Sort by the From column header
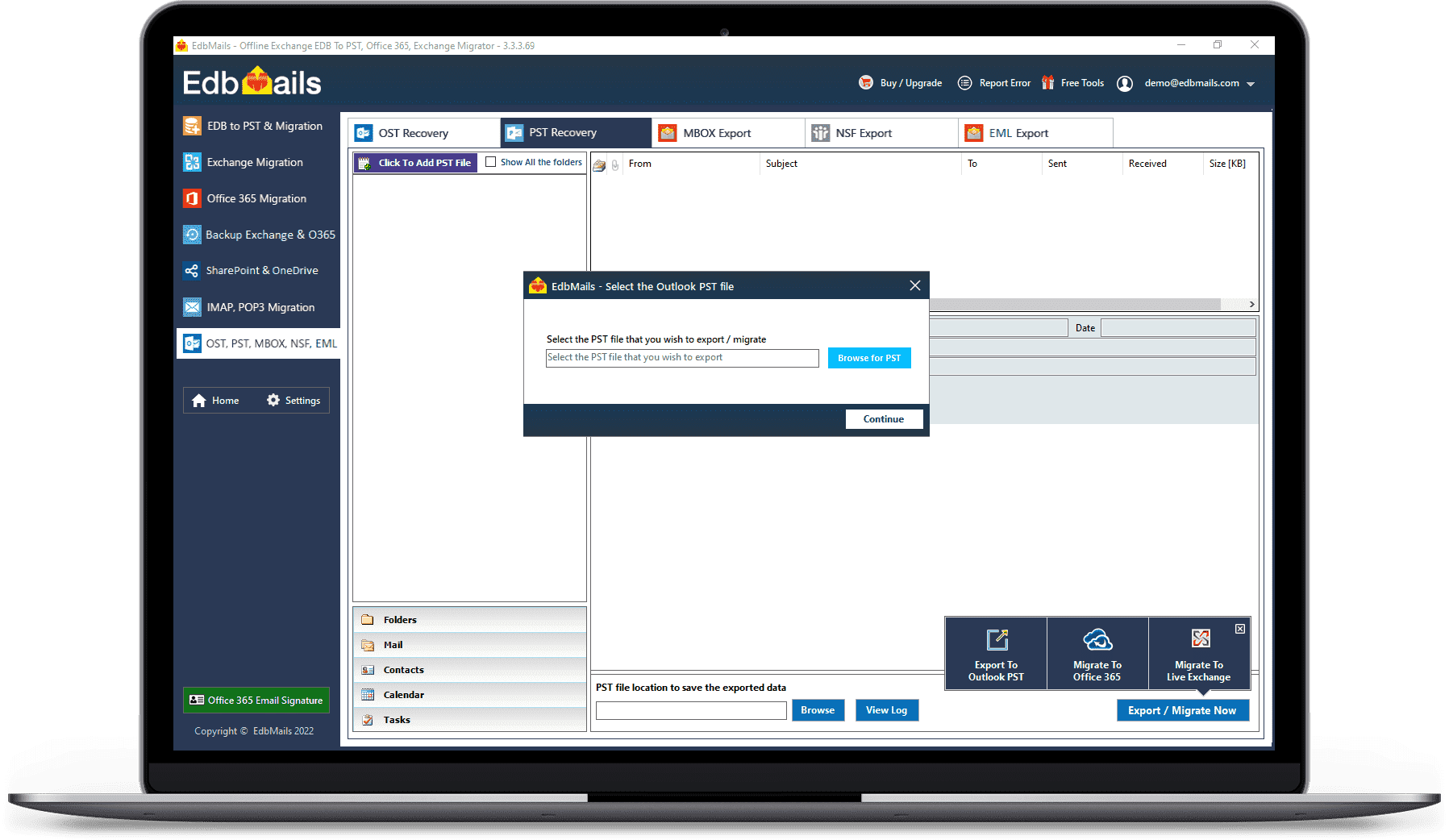The width and height of the screenshot is (1449, 840). click(x=691, y=164)
